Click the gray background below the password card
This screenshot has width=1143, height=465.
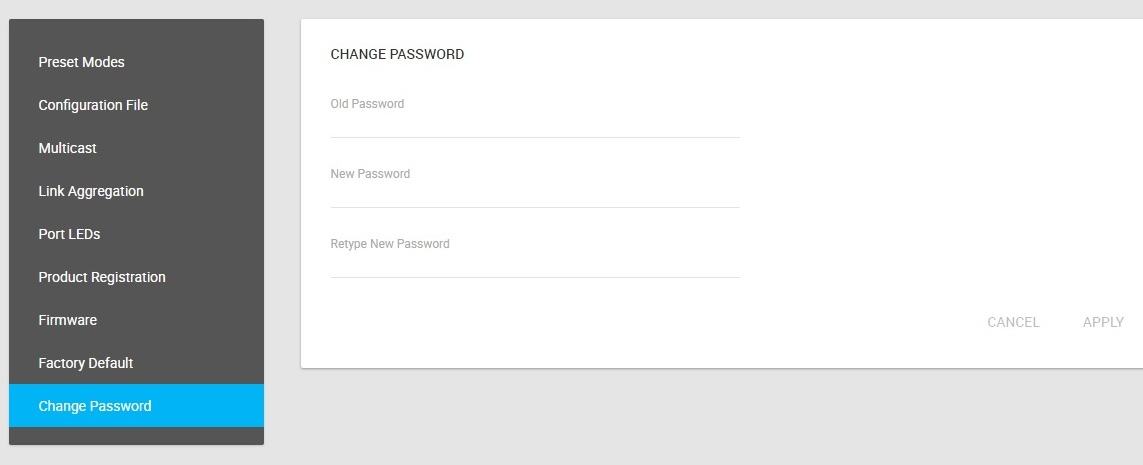tap(700, 420)
